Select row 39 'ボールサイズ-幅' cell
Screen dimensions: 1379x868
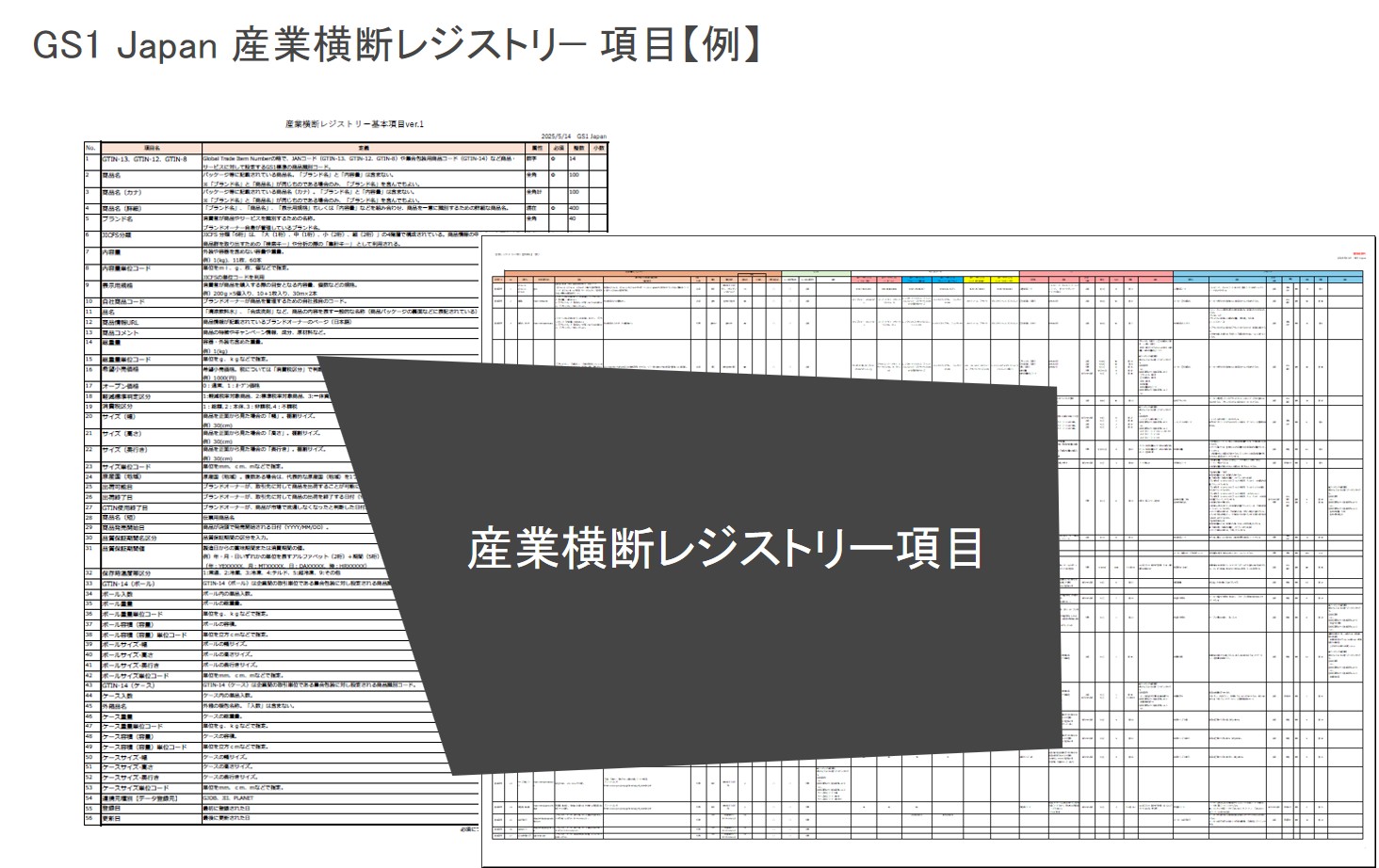tap(151, 645)
